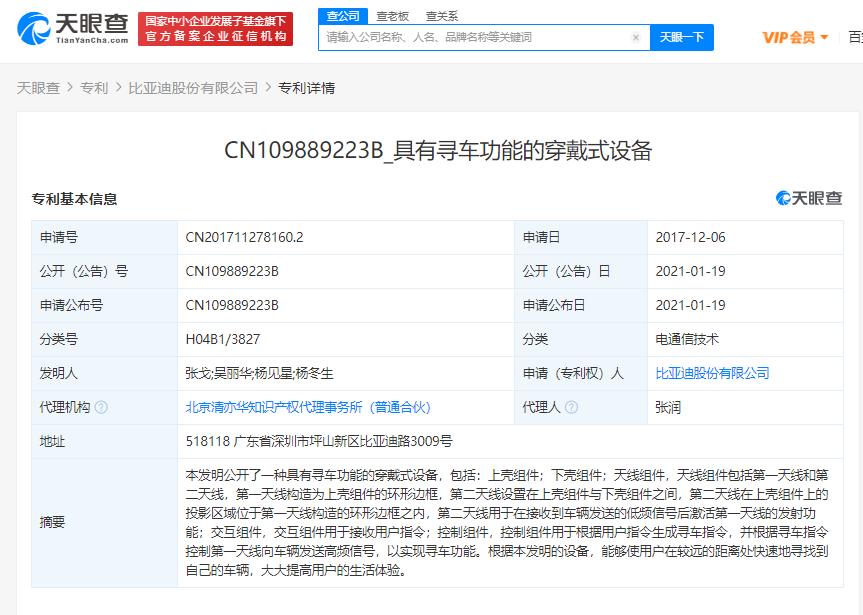Click the classification value 电通信技术
863x615 pixels.
coord(687,339)
